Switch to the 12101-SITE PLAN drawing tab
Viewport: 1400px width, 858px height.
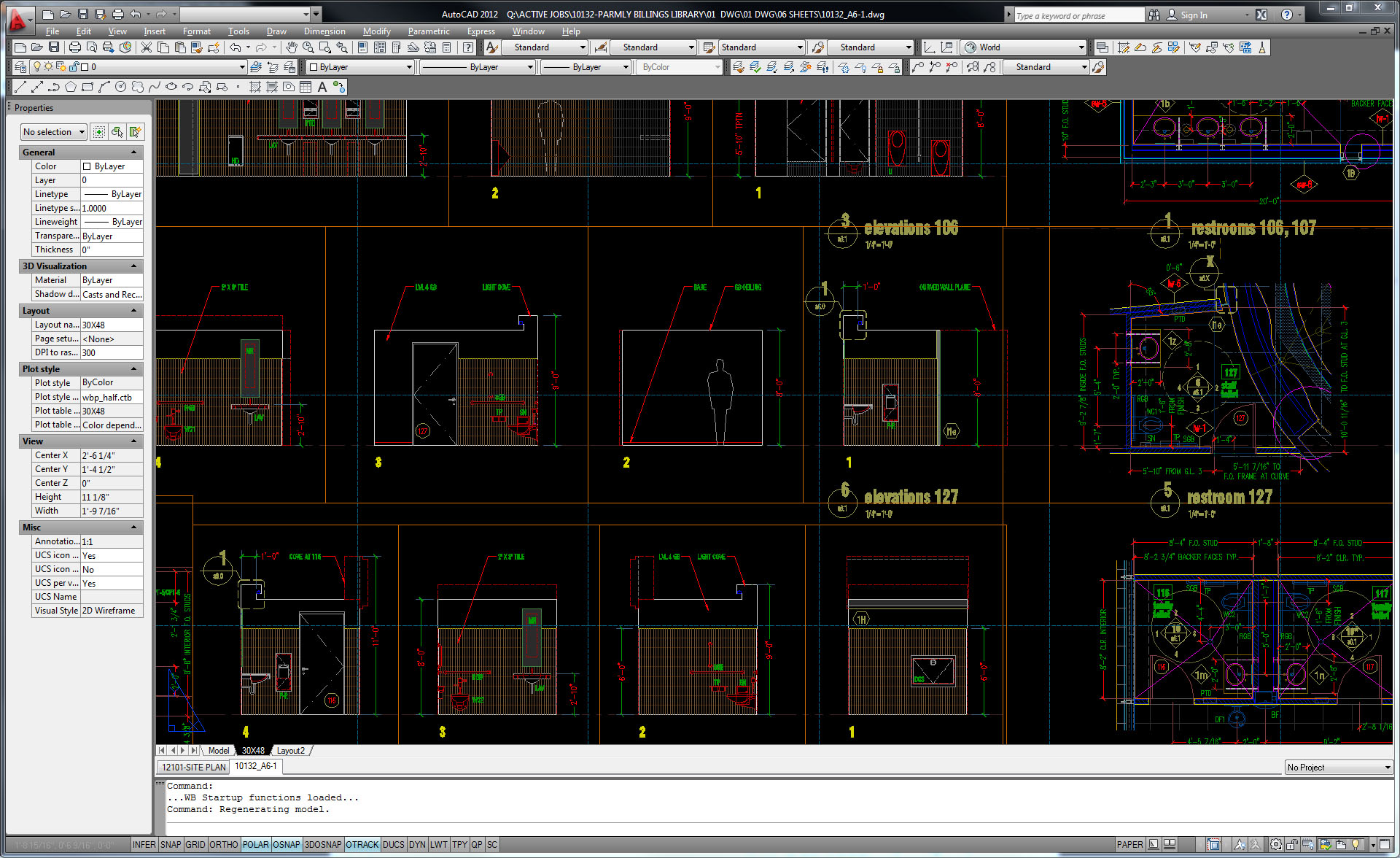pos(192,766)
